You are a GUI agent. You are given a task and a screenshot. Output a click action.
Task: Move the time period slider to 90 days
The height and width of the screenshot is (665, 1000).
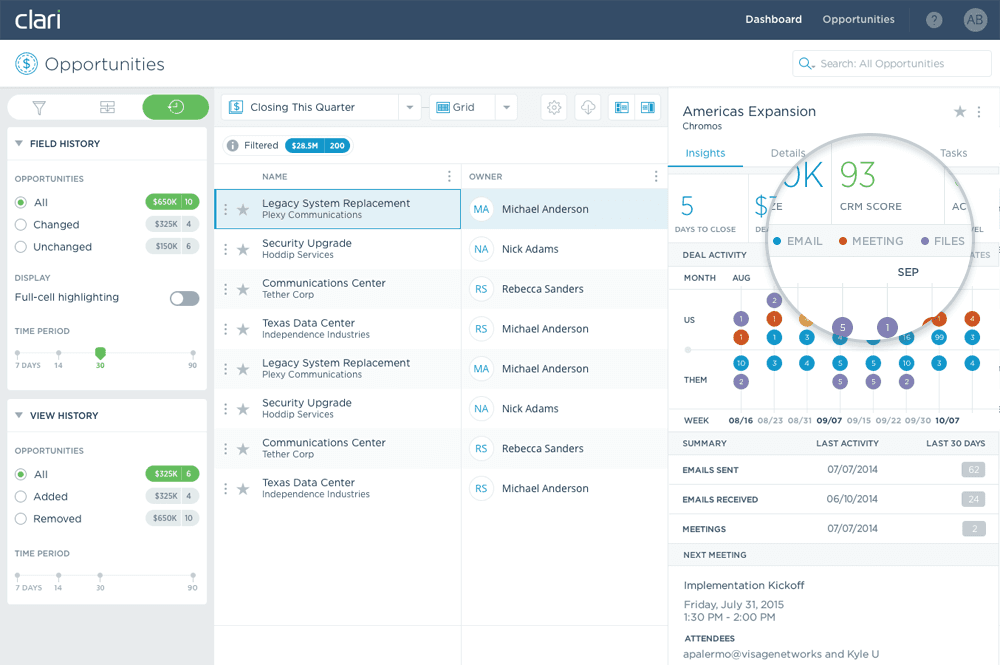[x=192, y=354]
